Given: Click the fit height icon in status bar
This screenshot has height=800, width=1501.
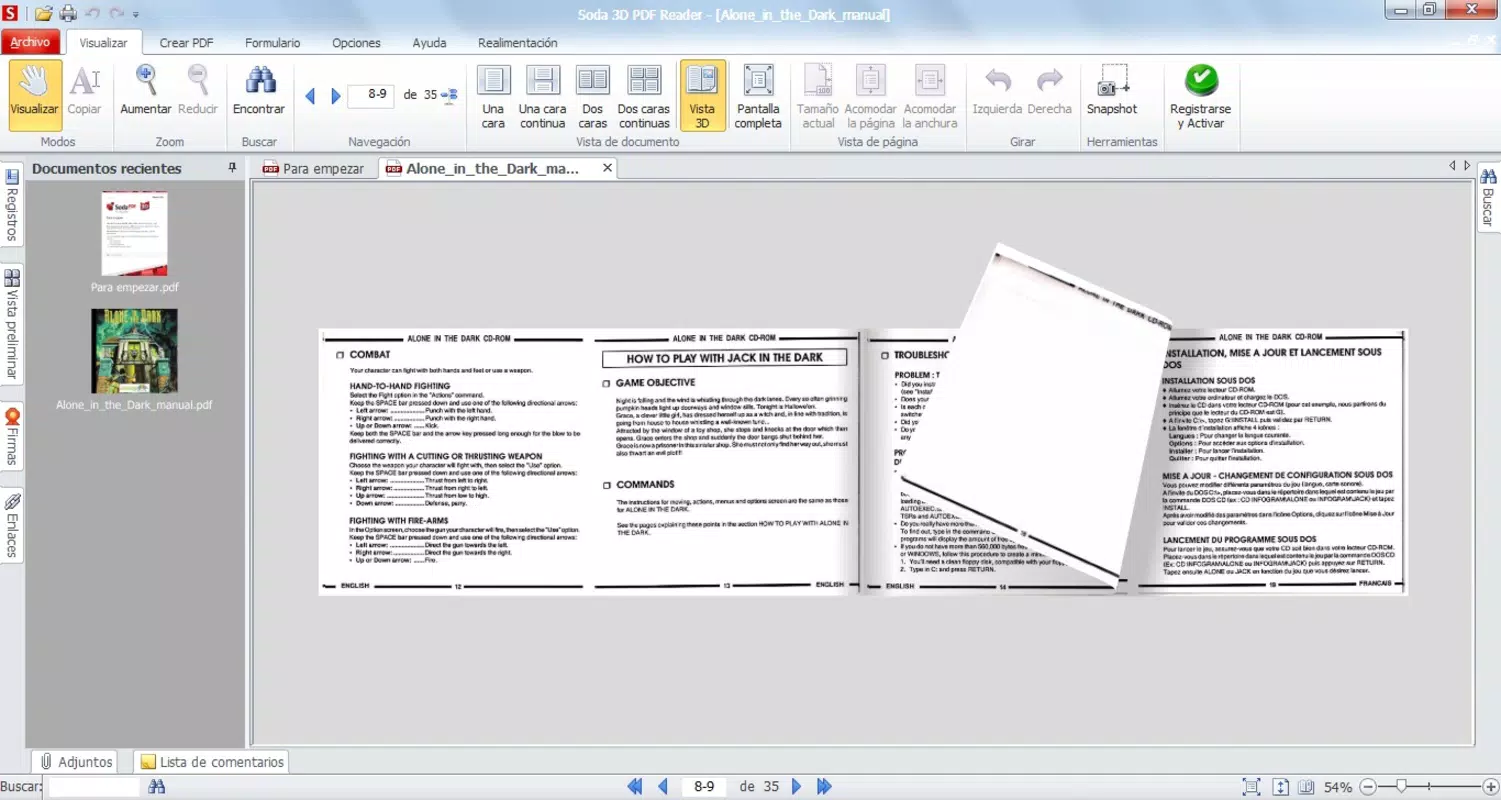Looking at the screenshot, I should click(x=1281, y=787).
